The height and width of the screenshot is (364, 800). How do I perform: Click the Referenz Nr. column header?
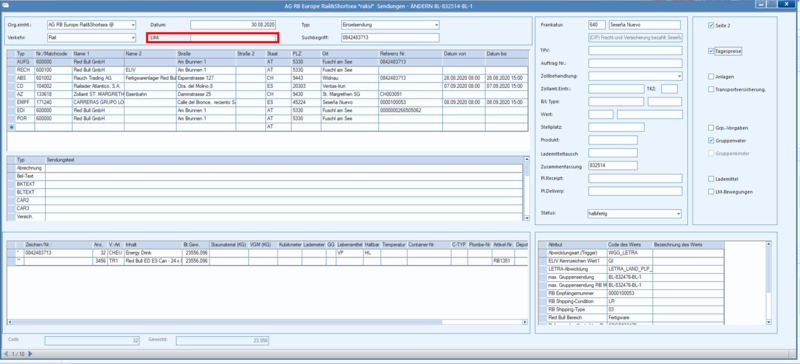[410, 54]
